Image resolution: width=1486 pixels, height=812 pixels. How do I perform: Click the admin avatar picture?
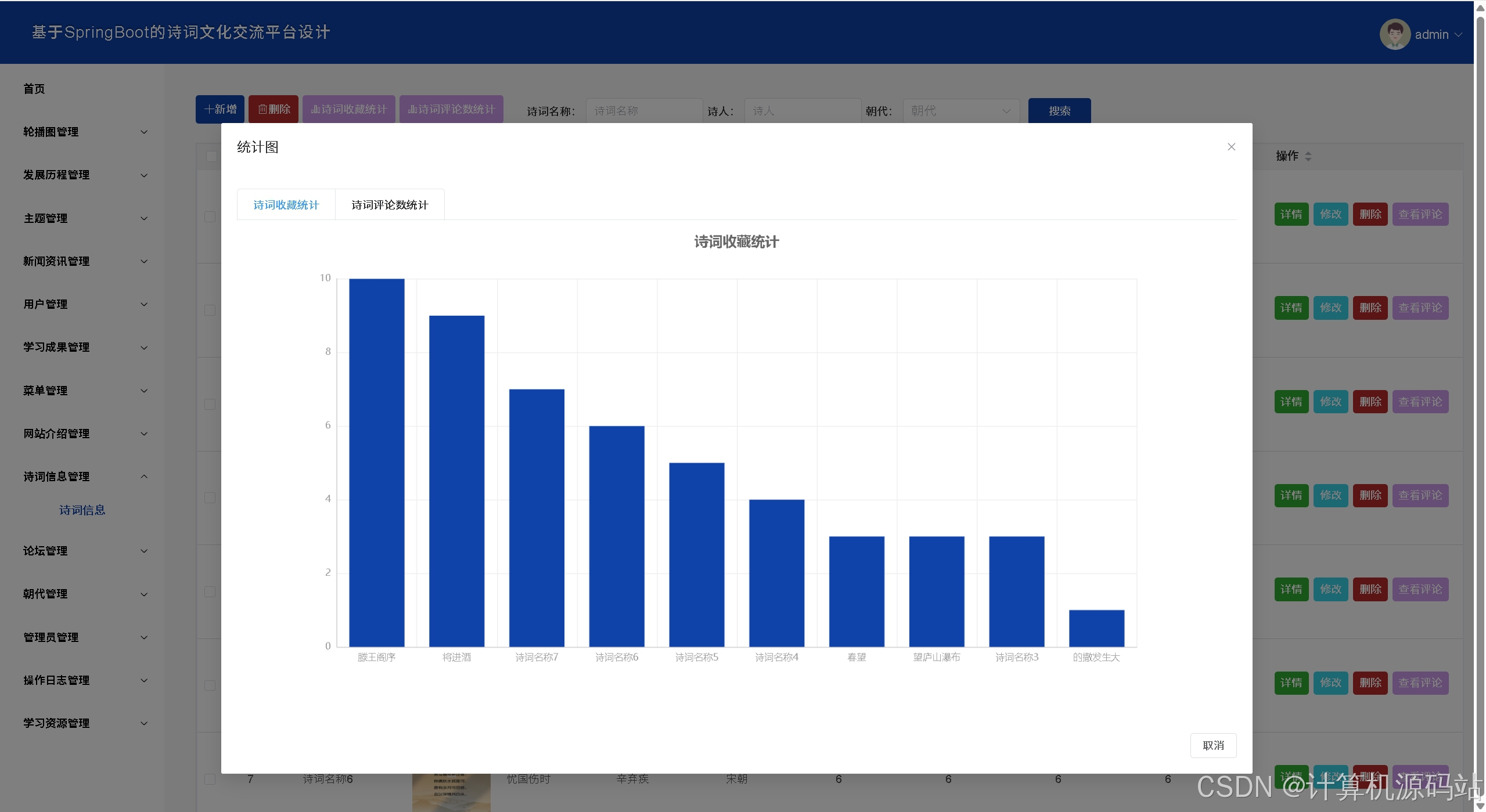[x=1395, y=34]
